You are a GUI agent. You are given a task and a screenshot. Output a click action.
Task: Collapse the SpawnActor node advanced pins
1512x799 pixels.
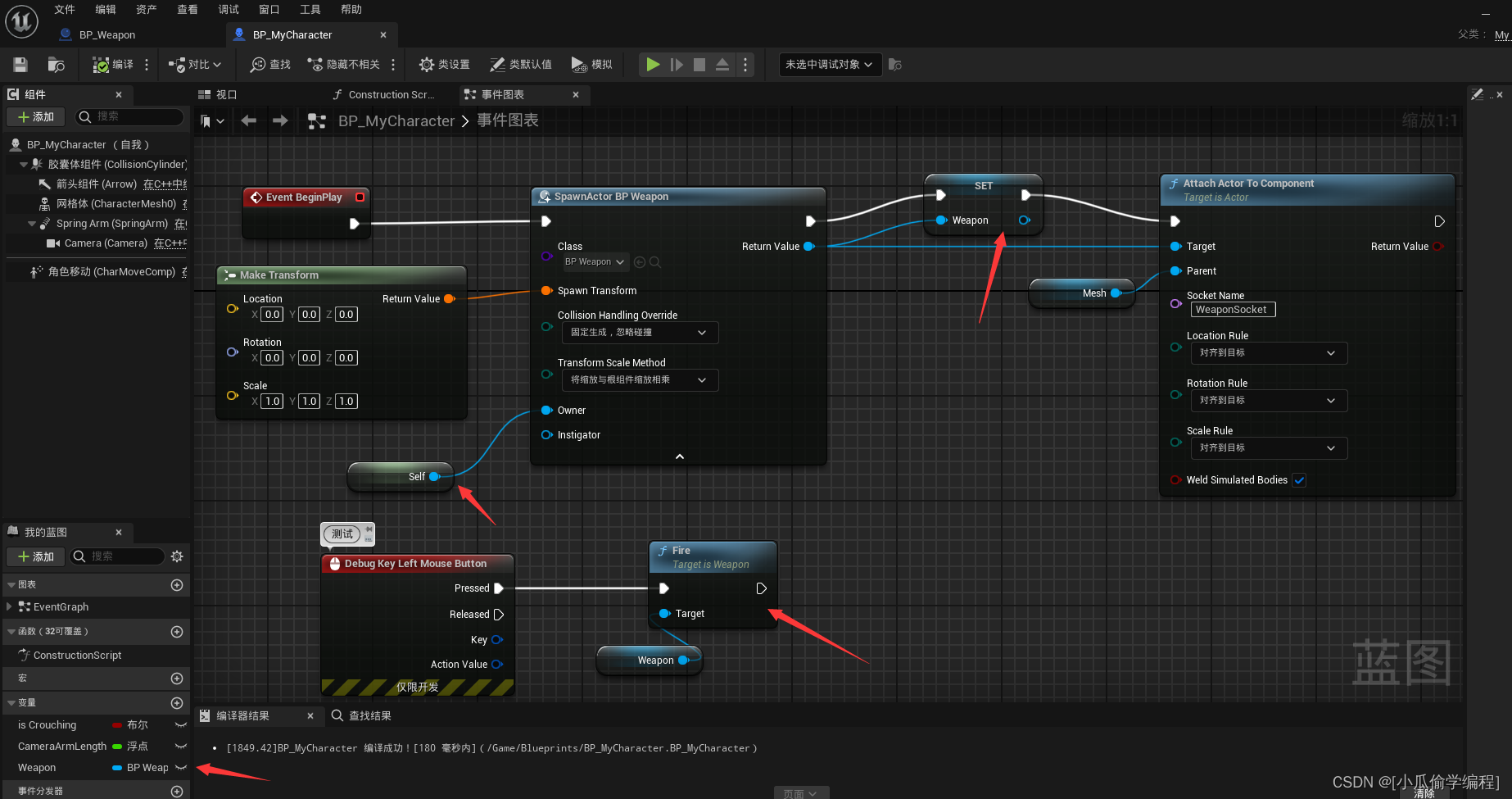(679, 456)
